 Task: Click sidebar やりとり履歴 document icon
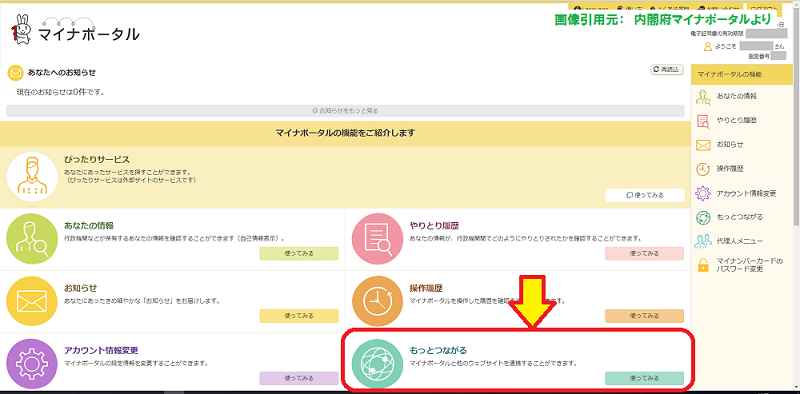coord(703,121)
